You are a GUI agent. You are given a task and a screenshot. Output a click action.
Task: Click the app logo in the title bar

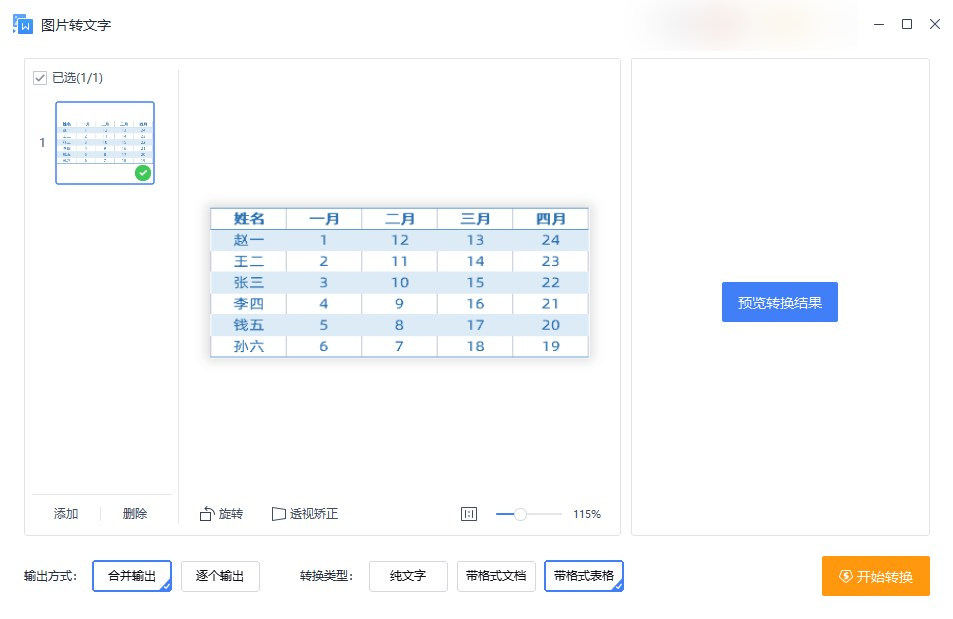(22, 24)
